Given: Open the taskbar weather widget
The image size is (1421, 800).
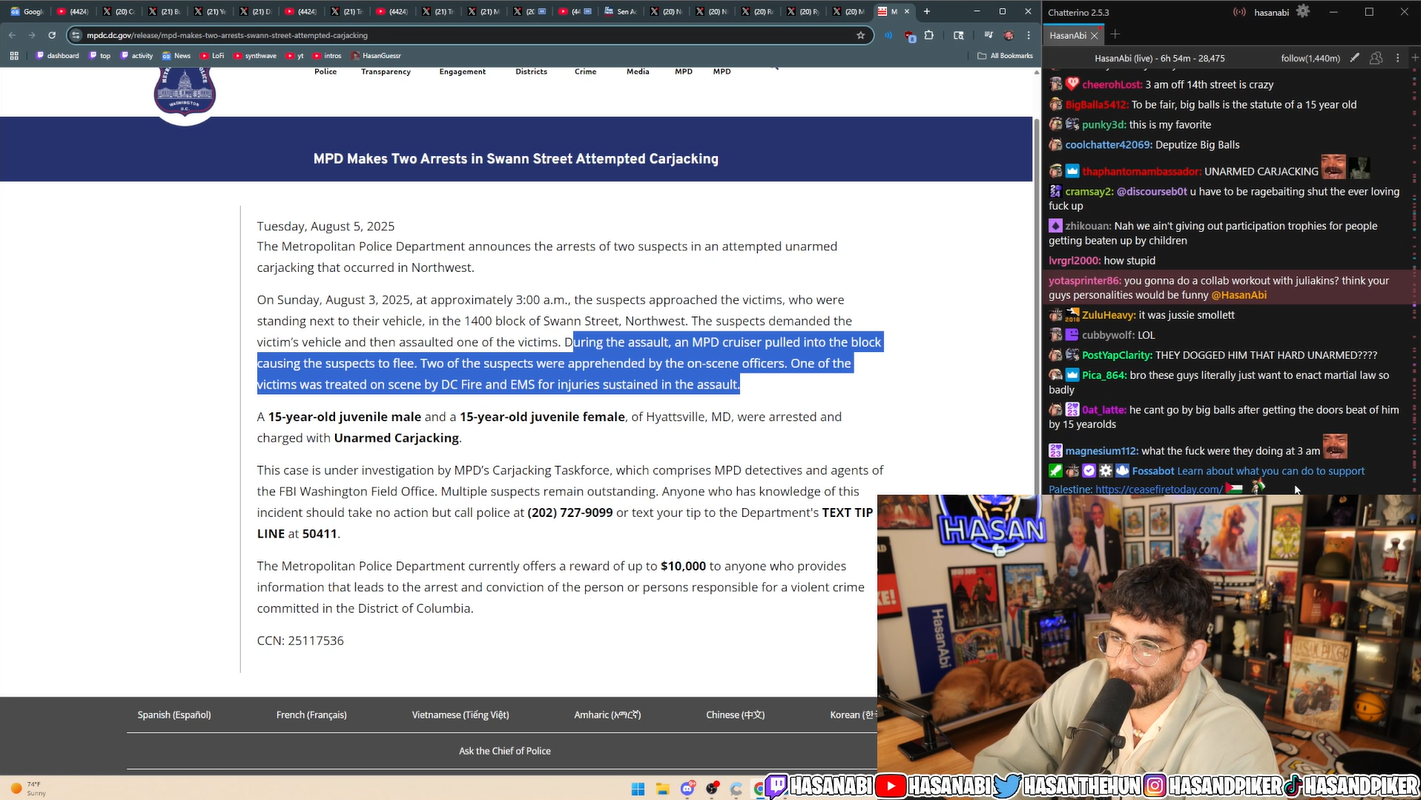Looking at the screenshot, I should 28,788.
